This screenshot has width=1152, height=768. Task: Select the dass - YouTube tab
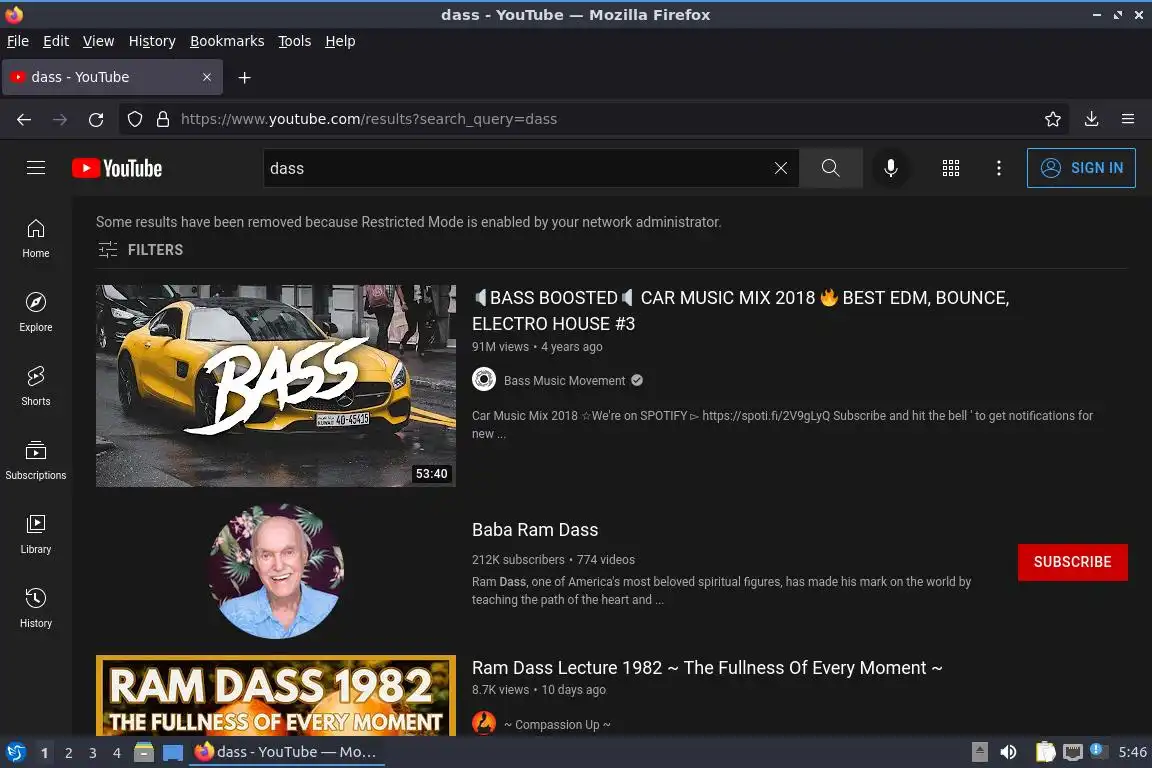(x=112, y=77)
